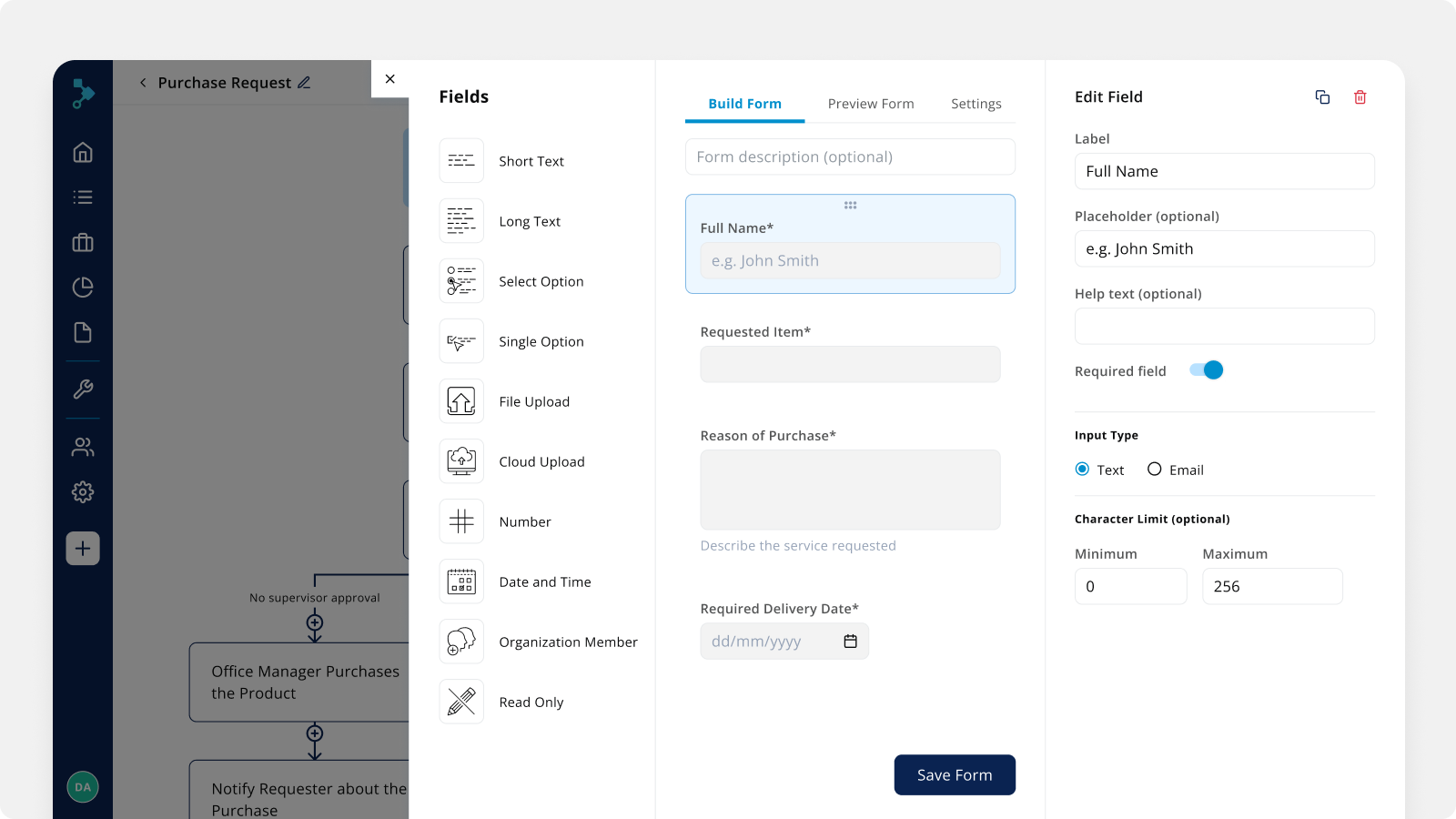Click the plus connector below supervisor approval
Image resolution: width=1456 pixels, height=819 pixels.
click(315, 623)
